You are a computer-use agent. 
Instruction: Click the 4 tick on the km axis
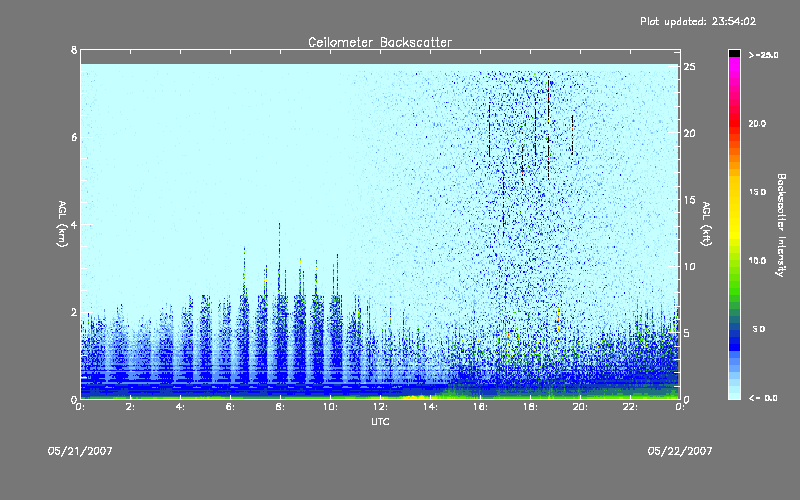click(x=74, y=225)
